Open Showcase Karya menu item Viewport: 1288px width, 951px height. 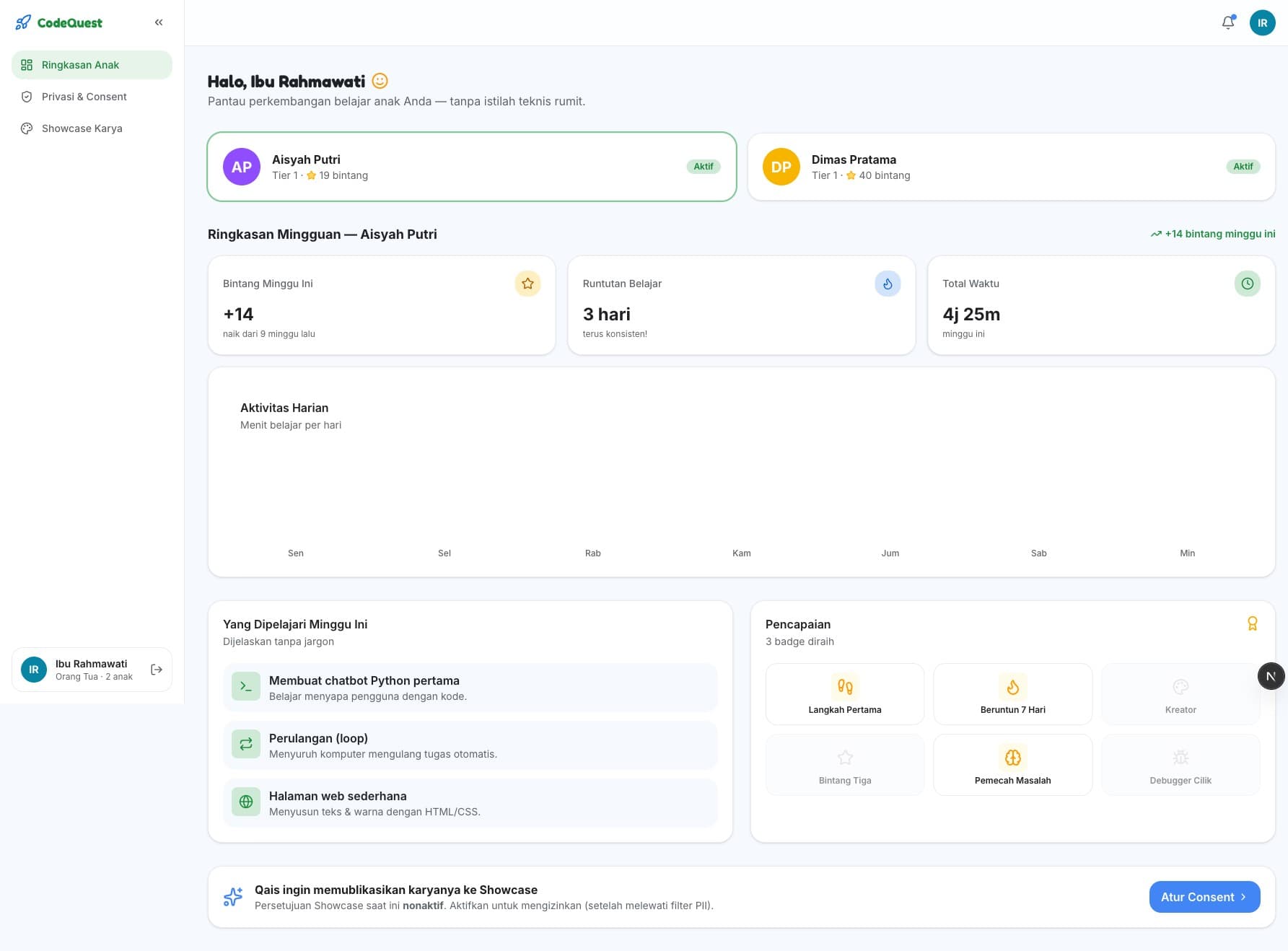tap(92, 128)
